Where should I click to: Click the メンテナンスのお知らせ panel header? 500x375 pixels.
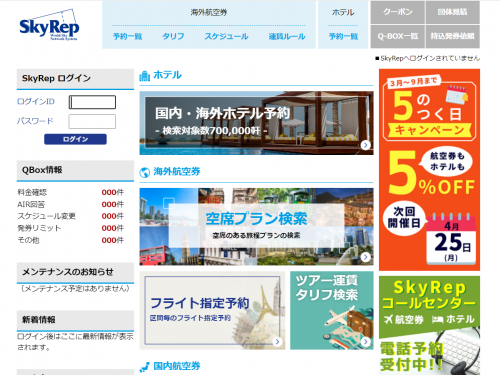click(x=75, y=272)
